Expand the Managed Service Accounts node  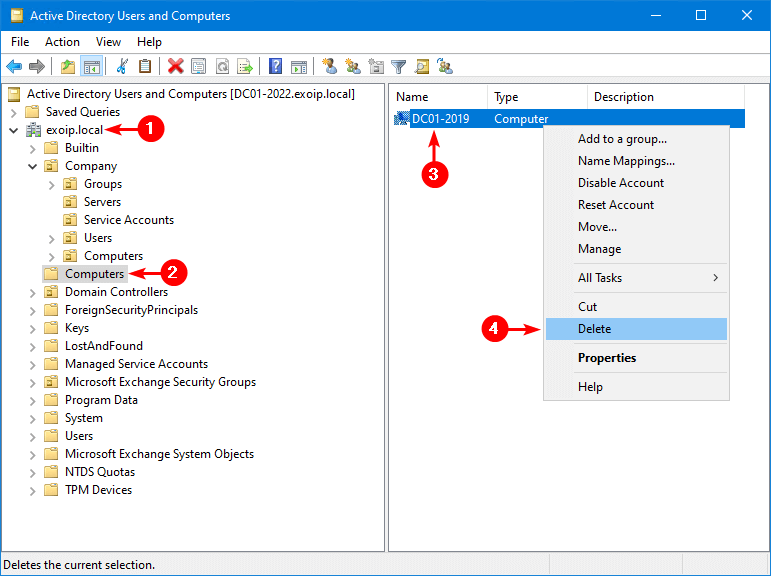pyautogui.click(x=32, y=365)
